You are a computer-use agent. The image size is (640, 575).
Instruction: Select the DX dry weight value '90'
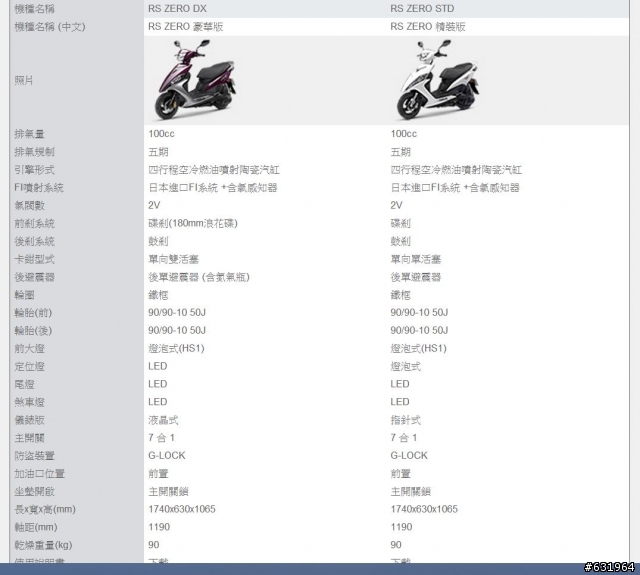pos(154,545)
